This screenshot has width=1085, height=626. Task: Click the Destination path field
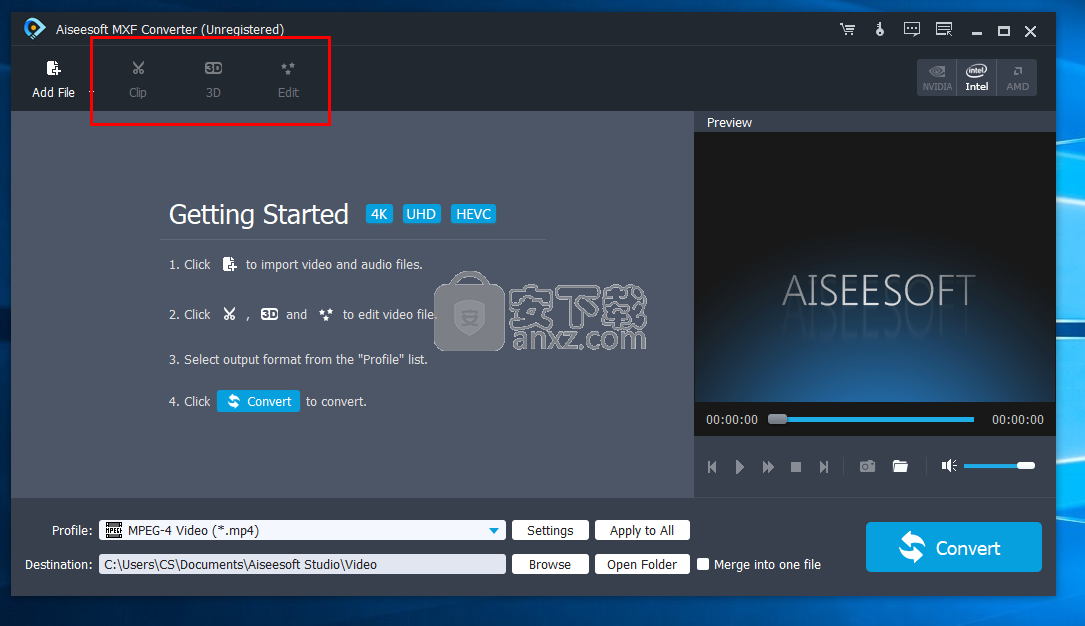point(302,564)
